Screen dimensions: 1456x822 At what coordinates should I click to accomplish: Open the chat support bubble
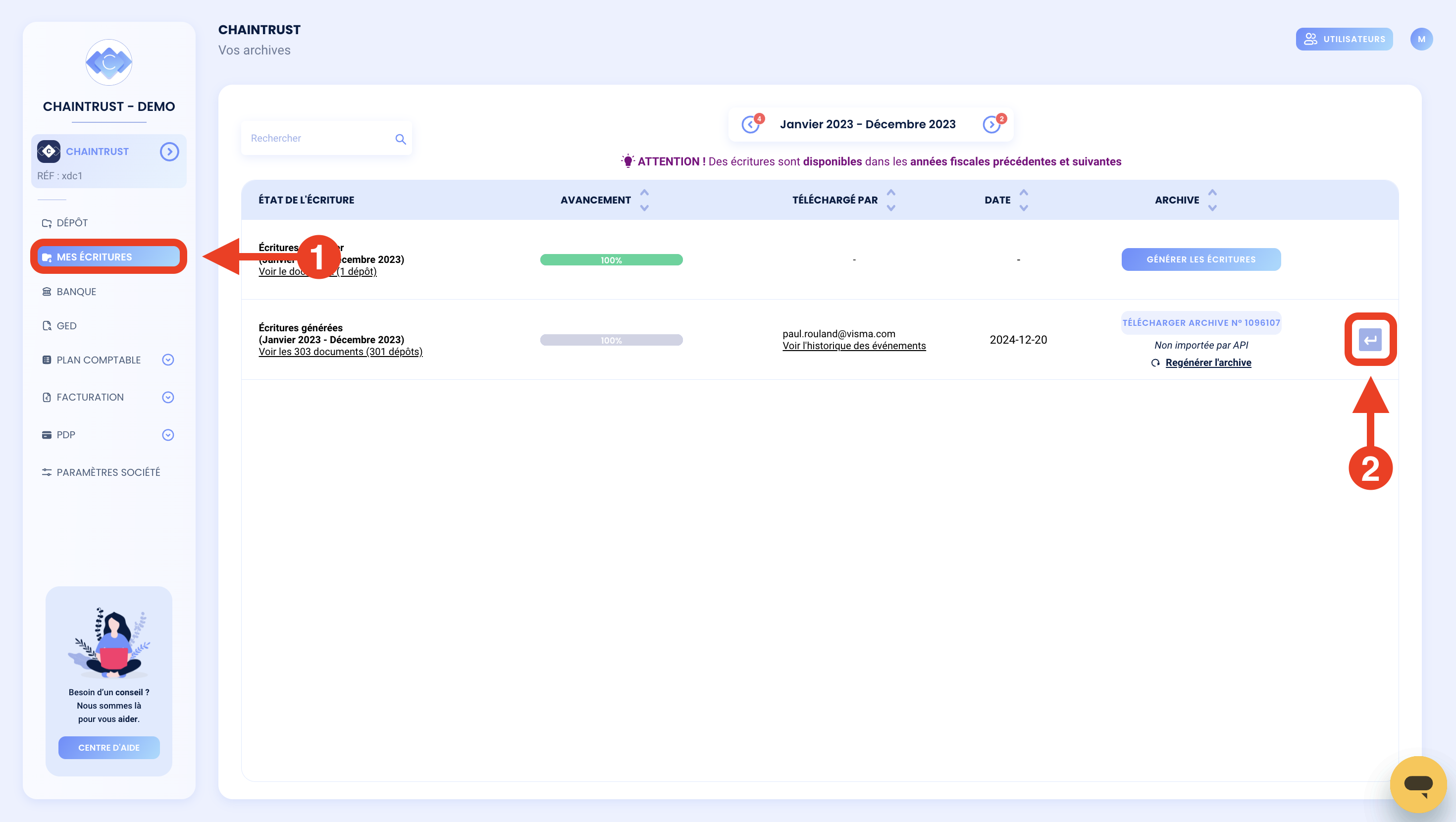(1418, 784)
